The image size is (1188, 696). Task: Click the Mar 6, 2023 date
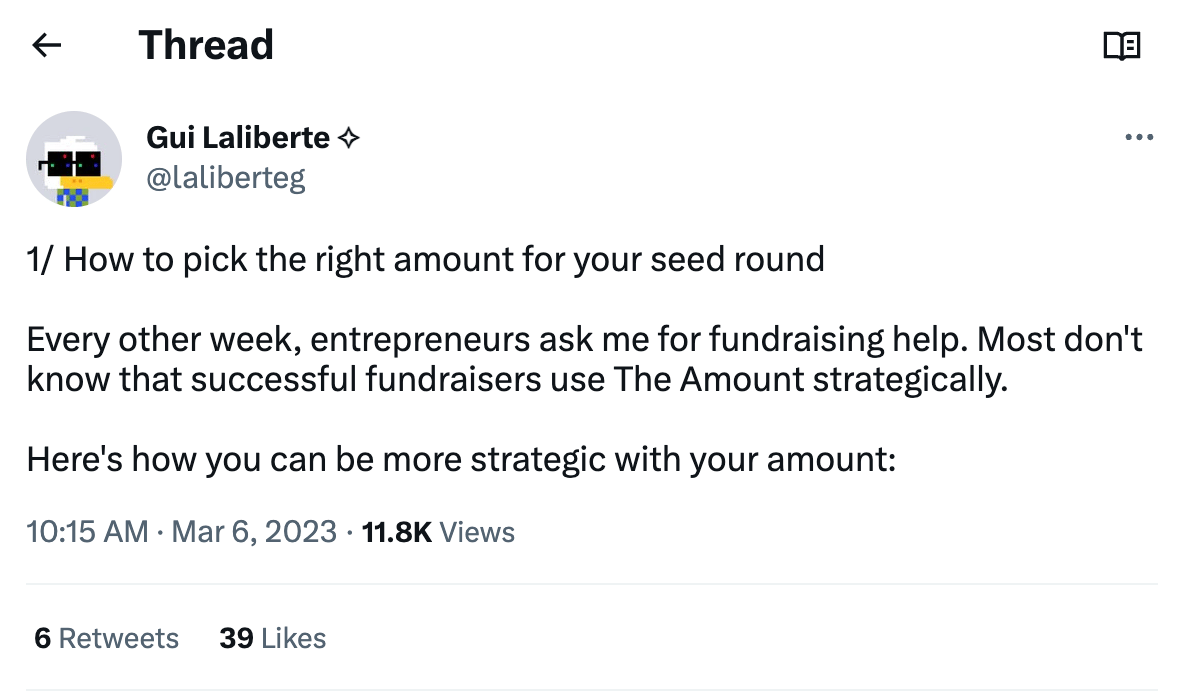tap(254, 532)
